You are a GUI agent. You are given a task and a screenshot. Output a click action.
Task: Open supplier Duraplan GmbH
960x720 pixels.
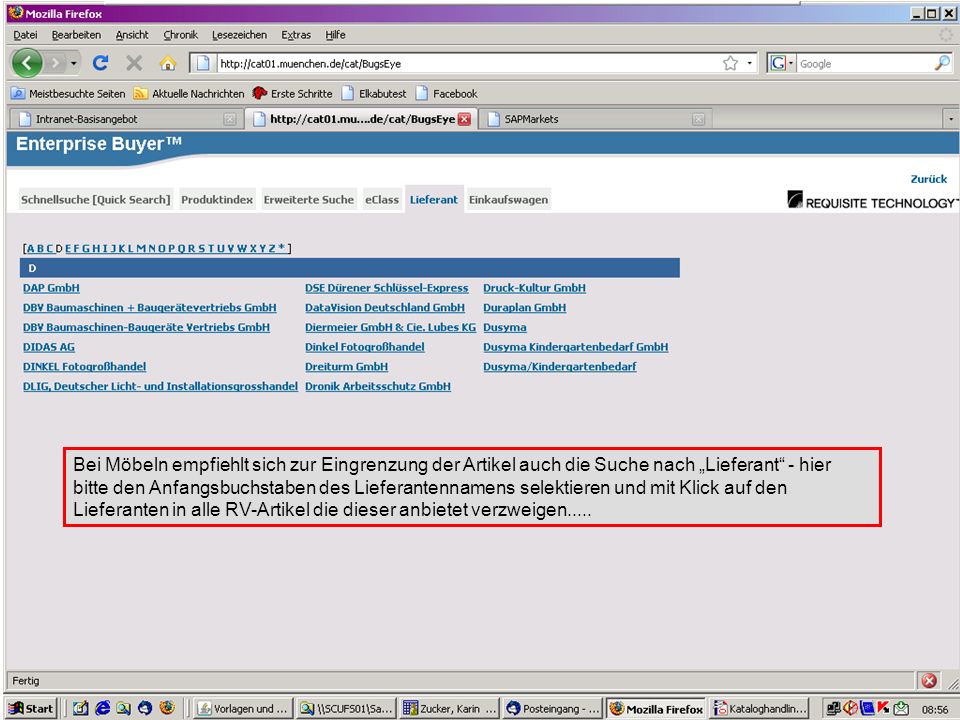tap(525, 307)
